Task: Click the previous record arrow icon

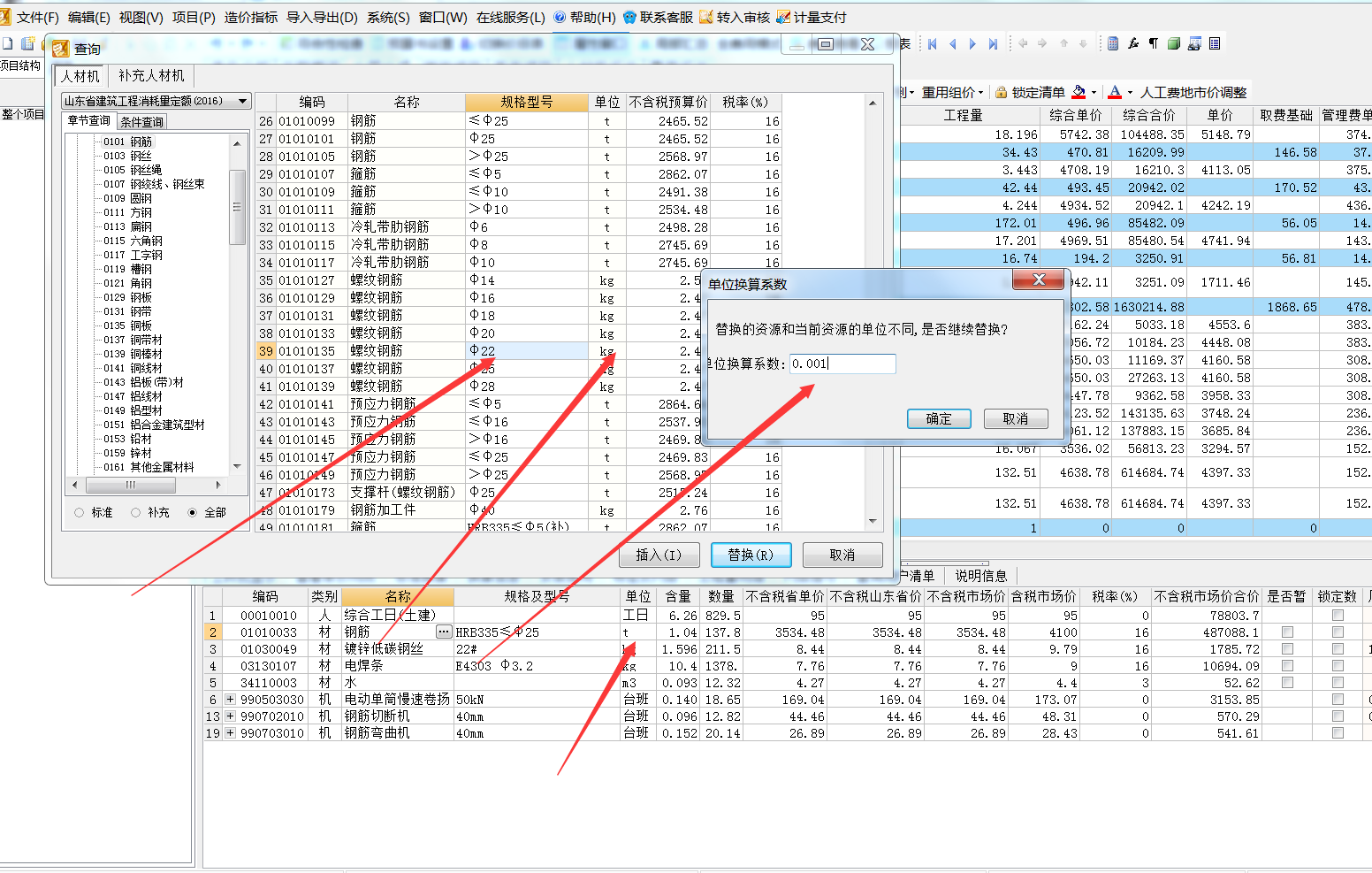Action: click(952, 43)
